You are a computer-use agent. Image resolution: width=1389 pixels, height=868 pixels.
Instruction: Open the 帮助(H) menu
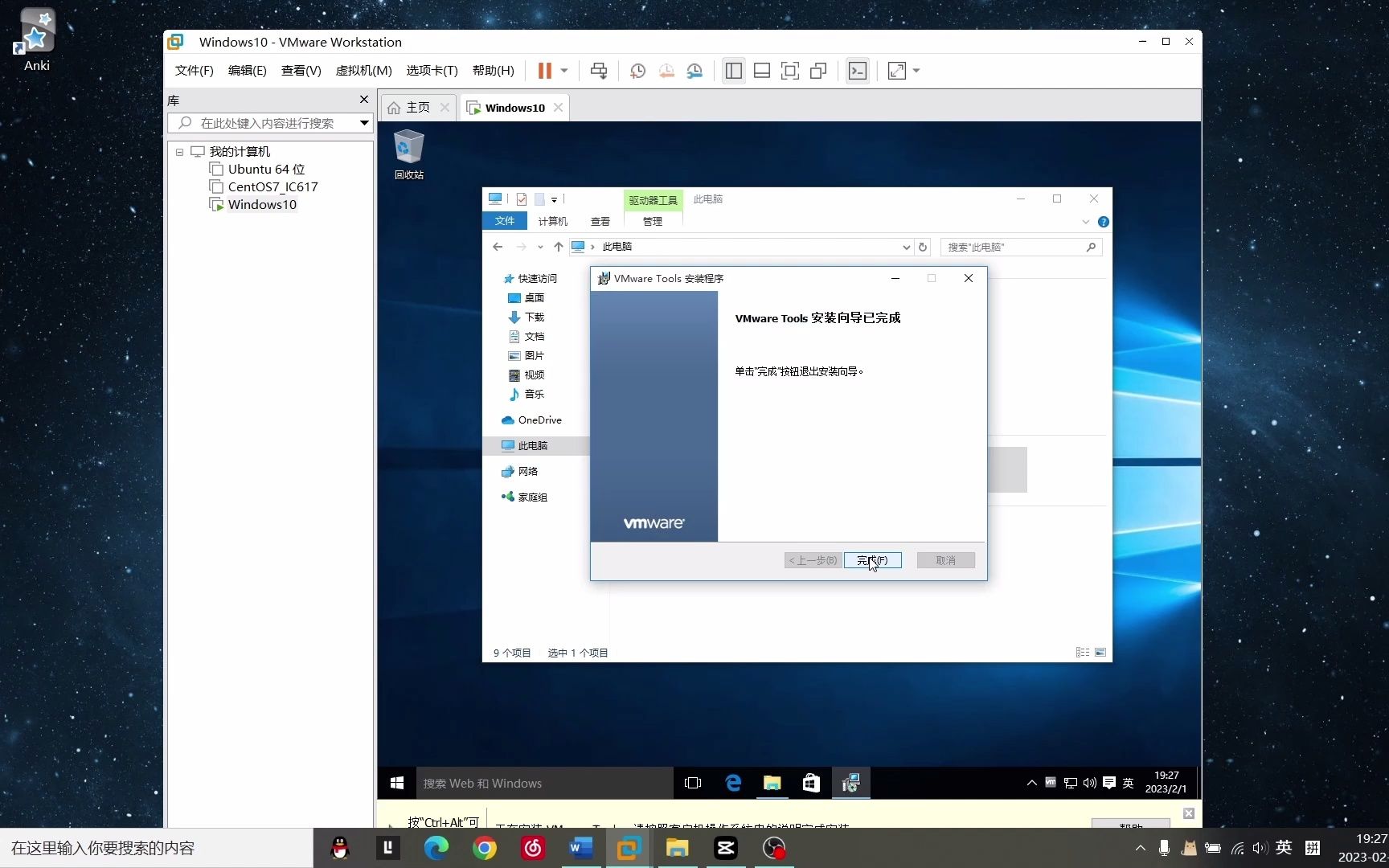(493, 71)
